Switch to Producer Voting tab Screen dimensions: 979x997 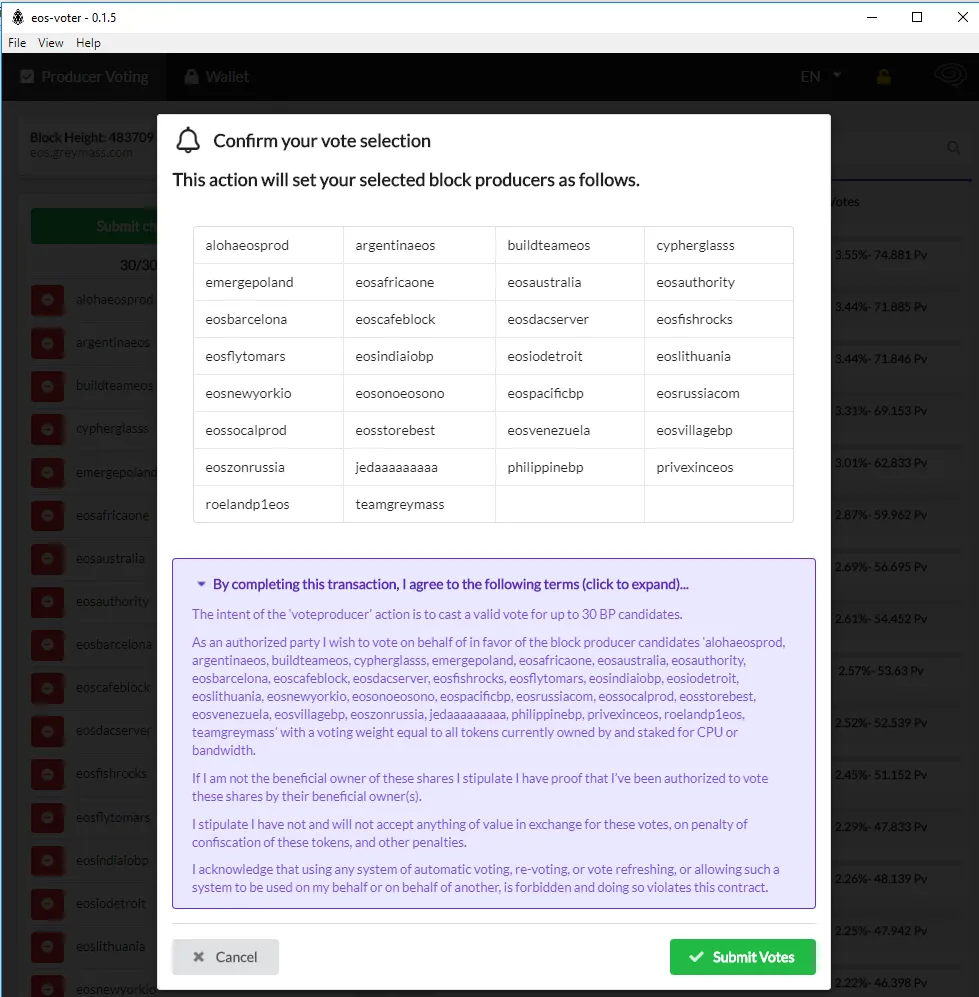pyautogui.click(x=85, y=77)
